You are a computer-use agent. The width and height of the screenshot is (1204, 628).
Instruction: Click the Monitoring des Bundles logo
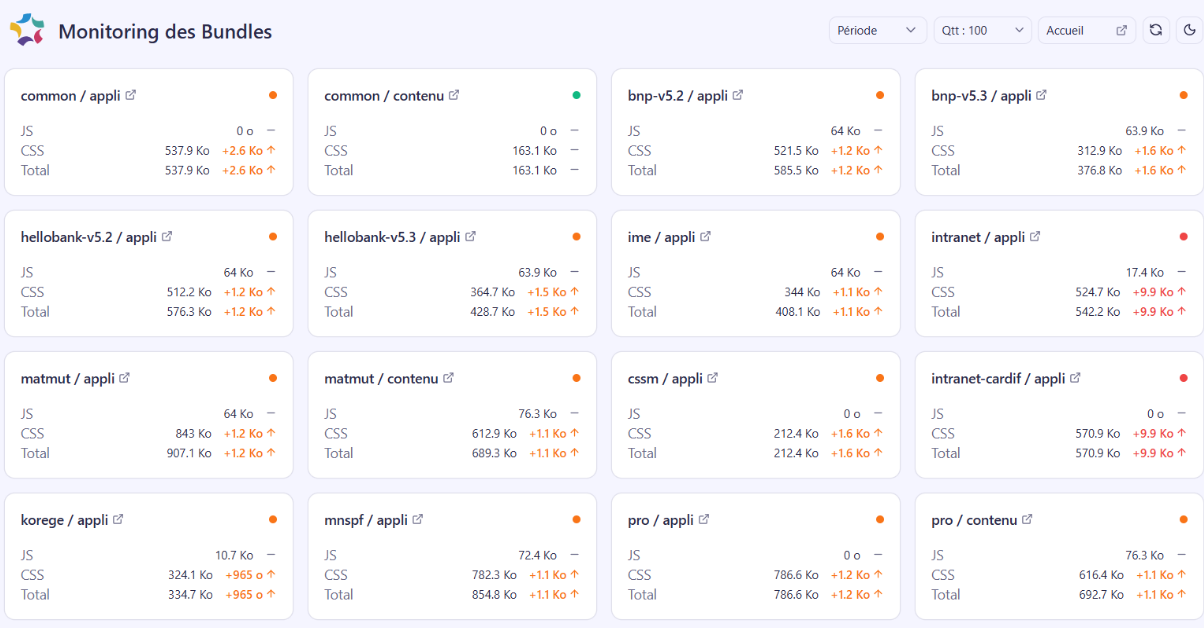pyautogui.click(x=27, y=31)
